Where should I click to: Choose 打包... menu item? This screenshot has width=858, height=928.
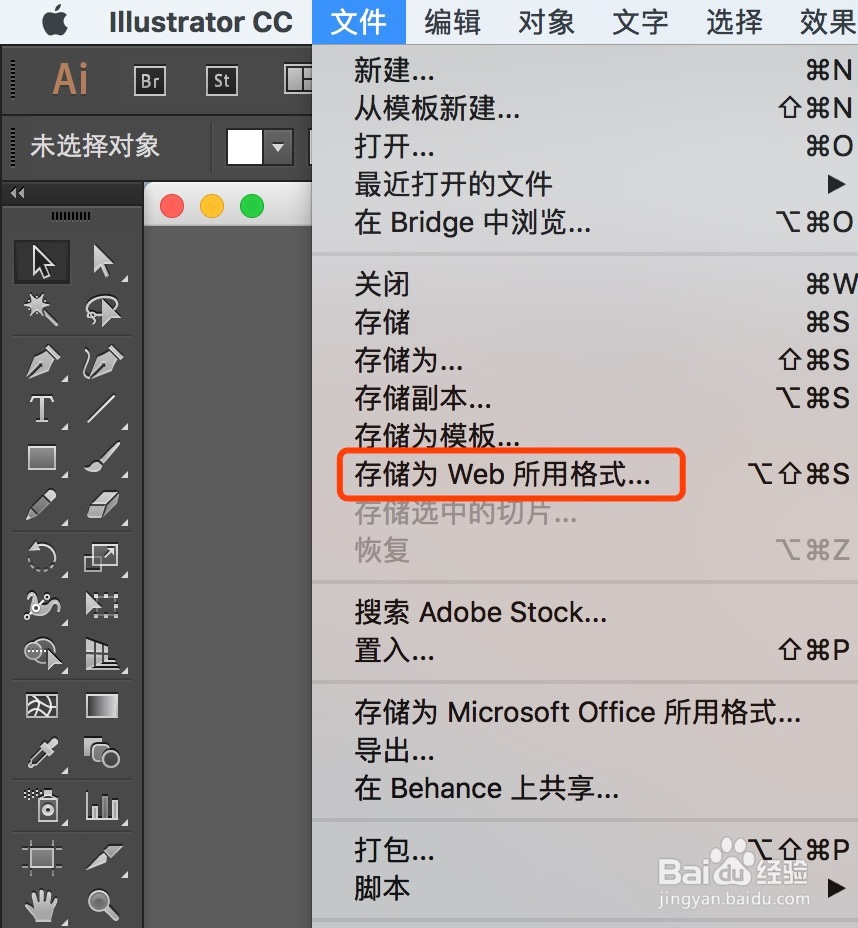(585, 850)
